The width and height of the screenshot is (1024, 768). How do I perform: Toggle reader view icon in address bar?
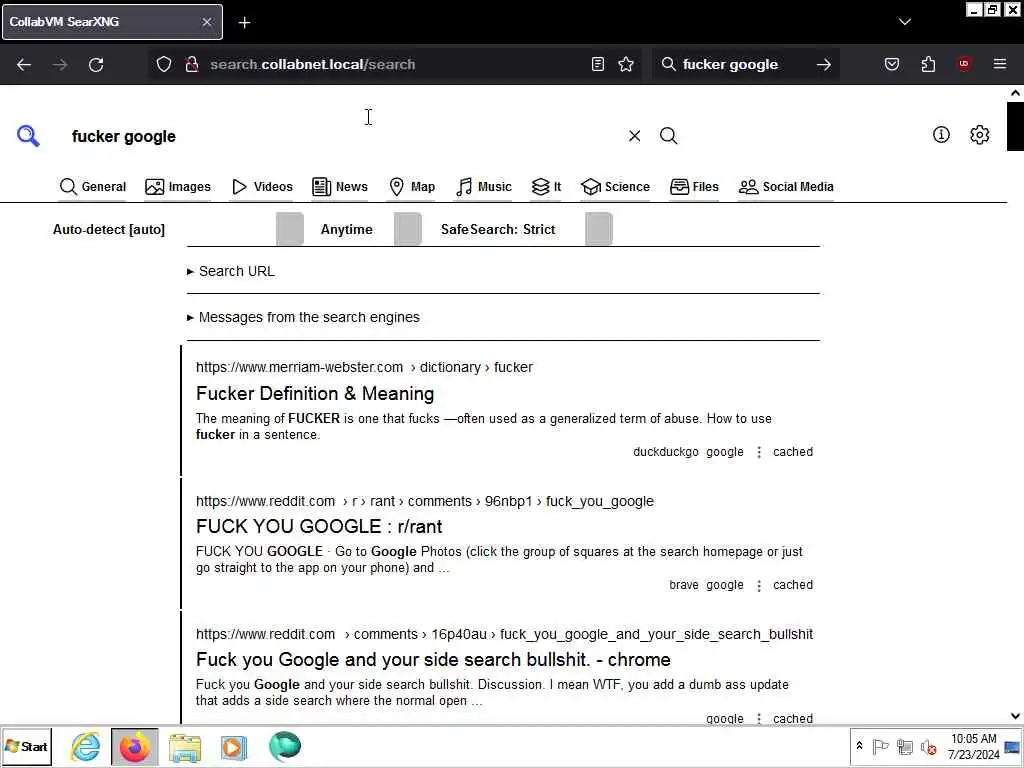[x=598, y=64]
